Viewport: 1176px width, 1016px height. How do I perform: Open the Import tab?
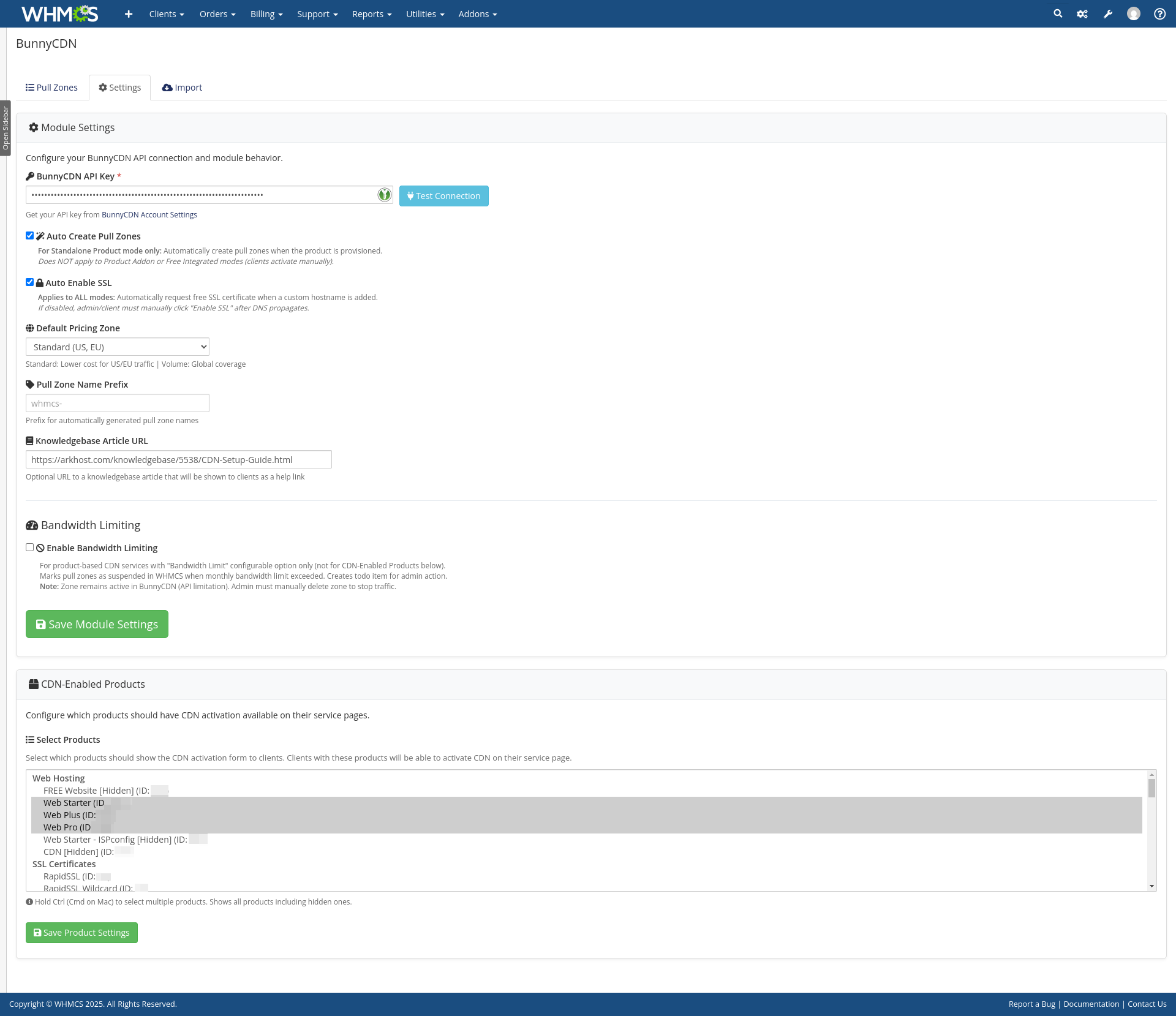182,88
